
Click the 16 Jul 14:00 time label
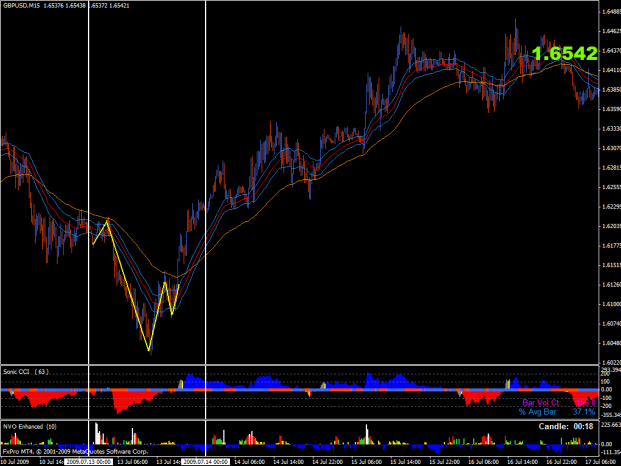(x=522, y=462)
